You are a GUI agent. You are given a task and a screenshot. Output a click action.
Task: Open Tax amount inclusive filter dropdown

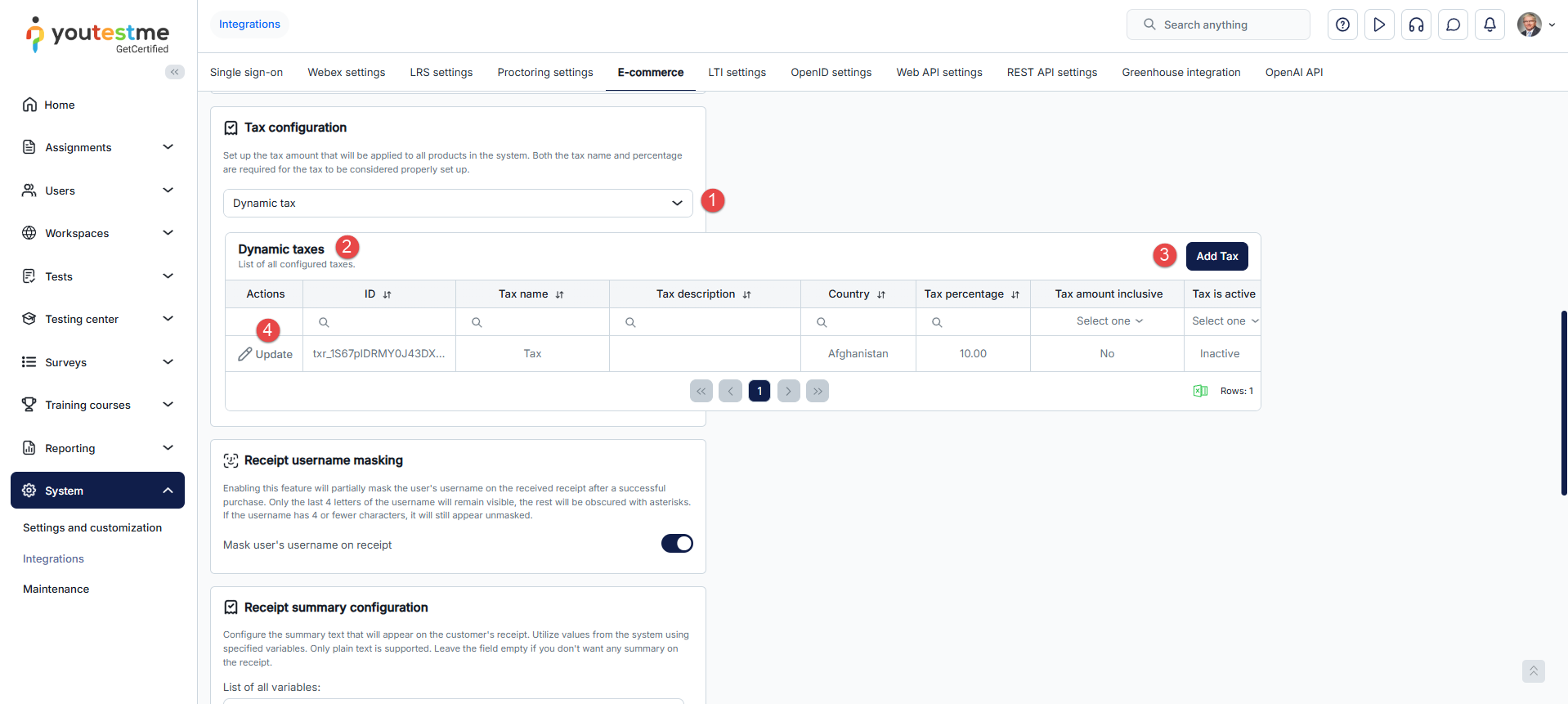1108,321
